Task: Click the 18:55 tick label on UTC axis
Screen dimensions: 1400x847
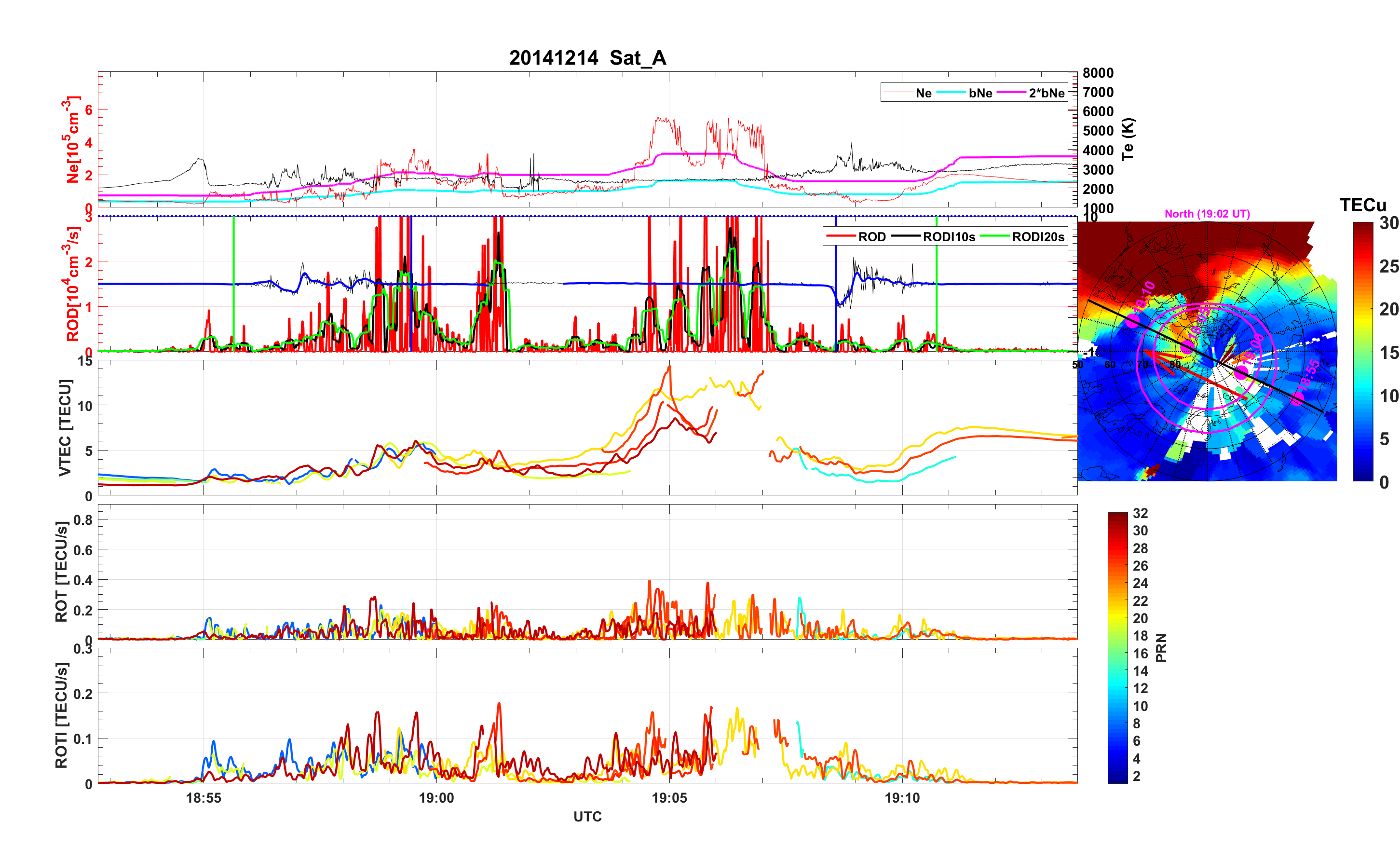Action: pyautogui.click(x=204, y=797)
